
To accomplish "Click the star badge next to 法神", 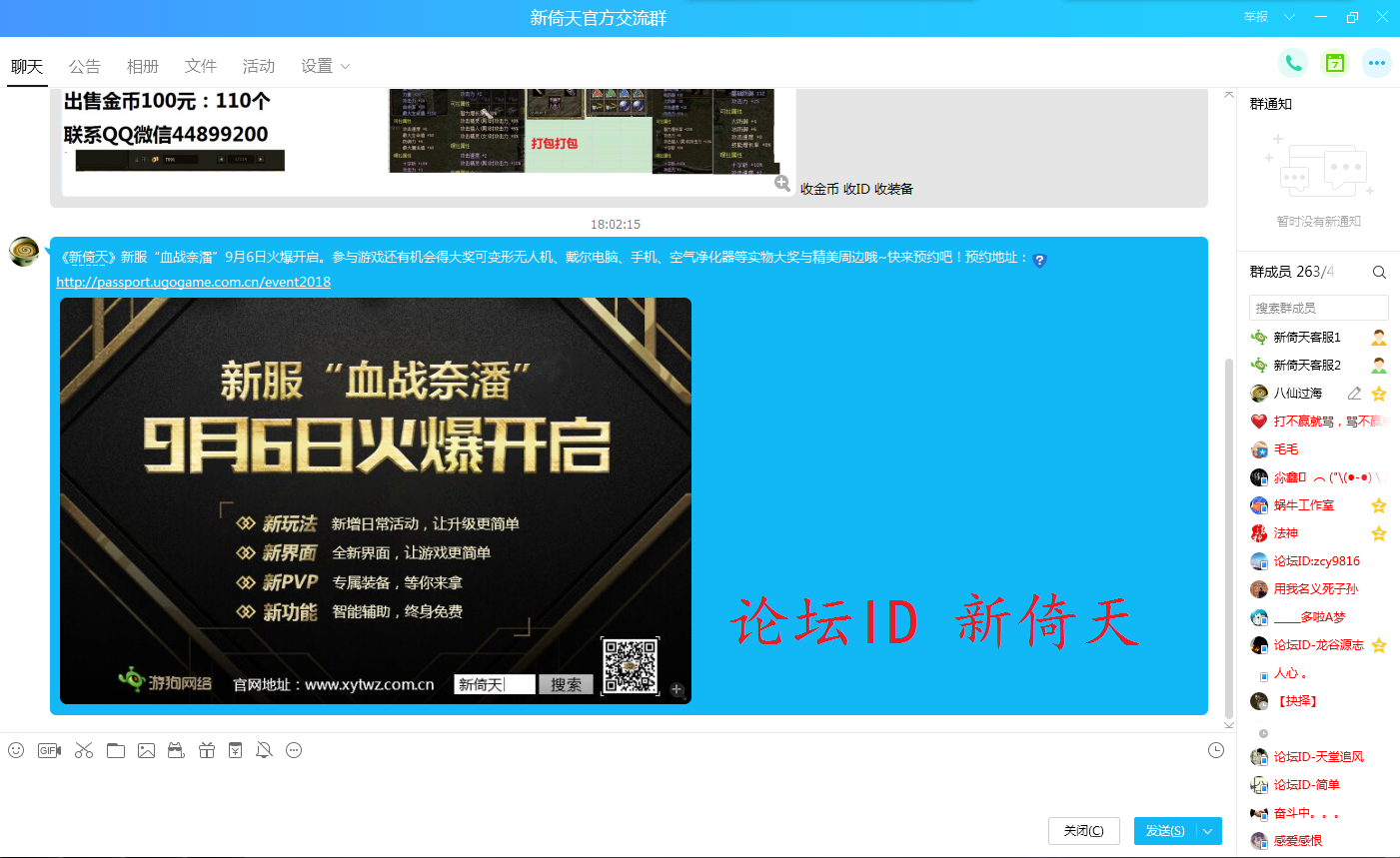I will [x=1379, y=533].
